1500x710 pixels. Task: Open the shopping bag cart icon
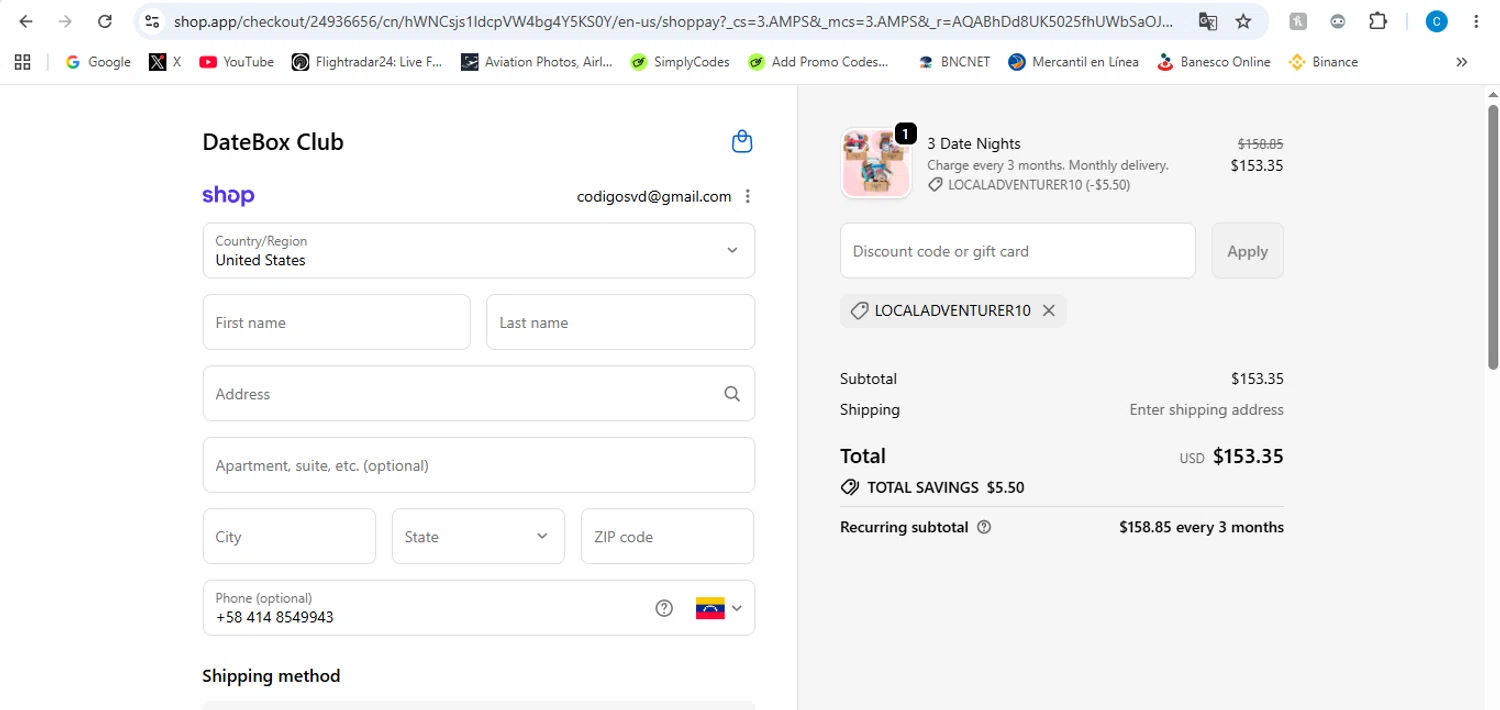point(742,141)
